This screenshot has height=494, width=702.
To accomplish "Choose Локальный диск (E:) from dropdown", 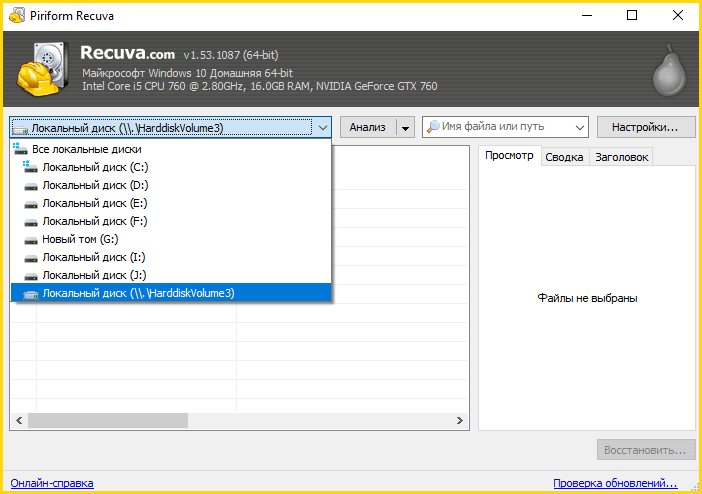I will [171, 203].
